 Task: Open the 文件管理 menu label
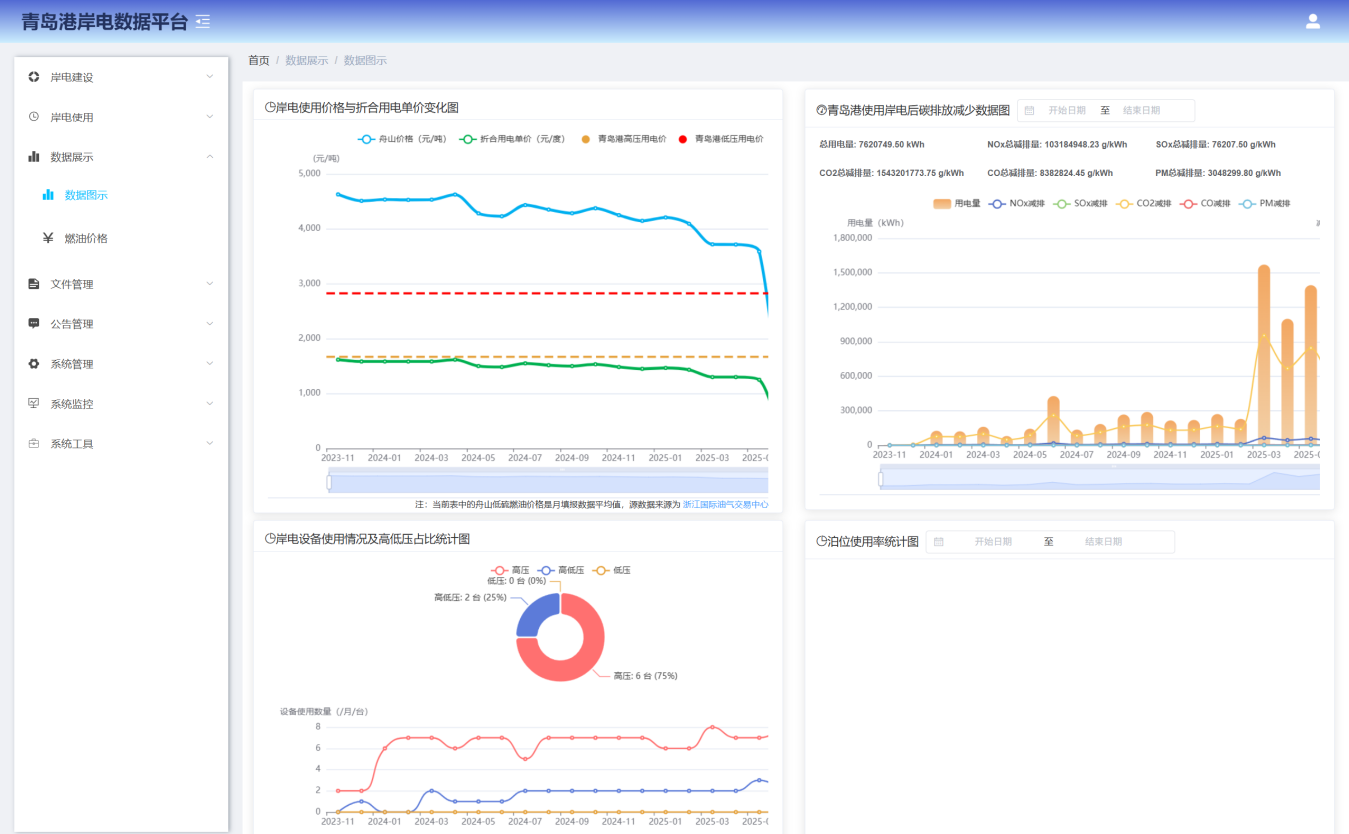[72, 284]
